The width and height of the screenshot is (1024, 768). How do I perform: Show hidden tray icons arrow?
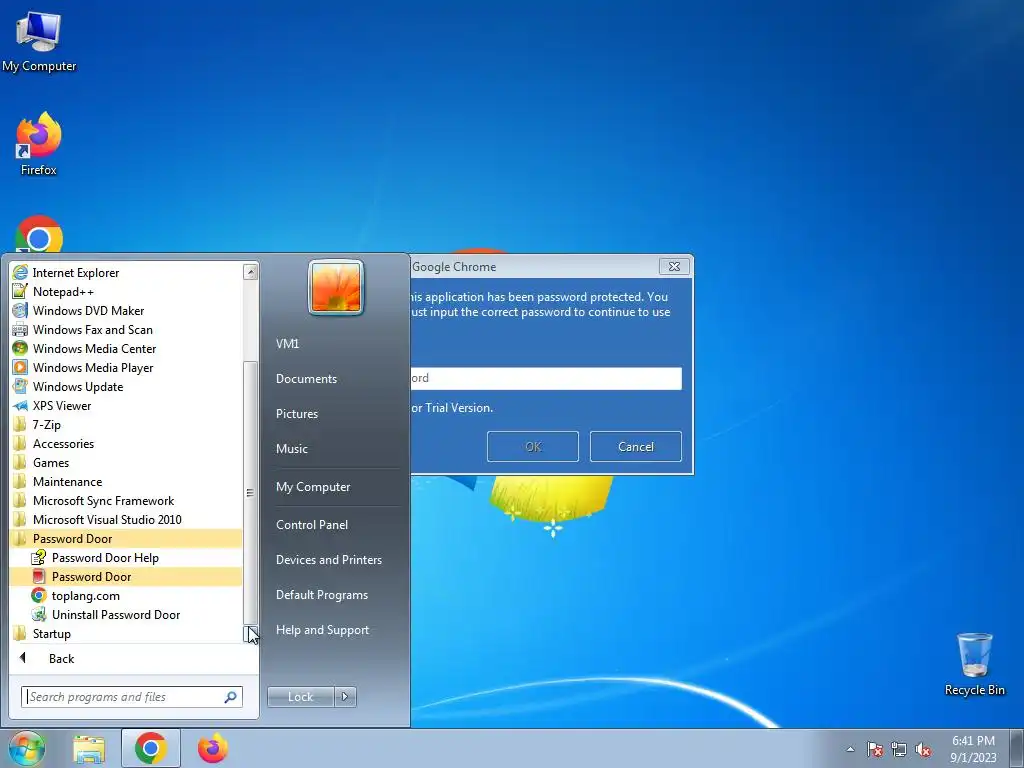pos(850,750)
